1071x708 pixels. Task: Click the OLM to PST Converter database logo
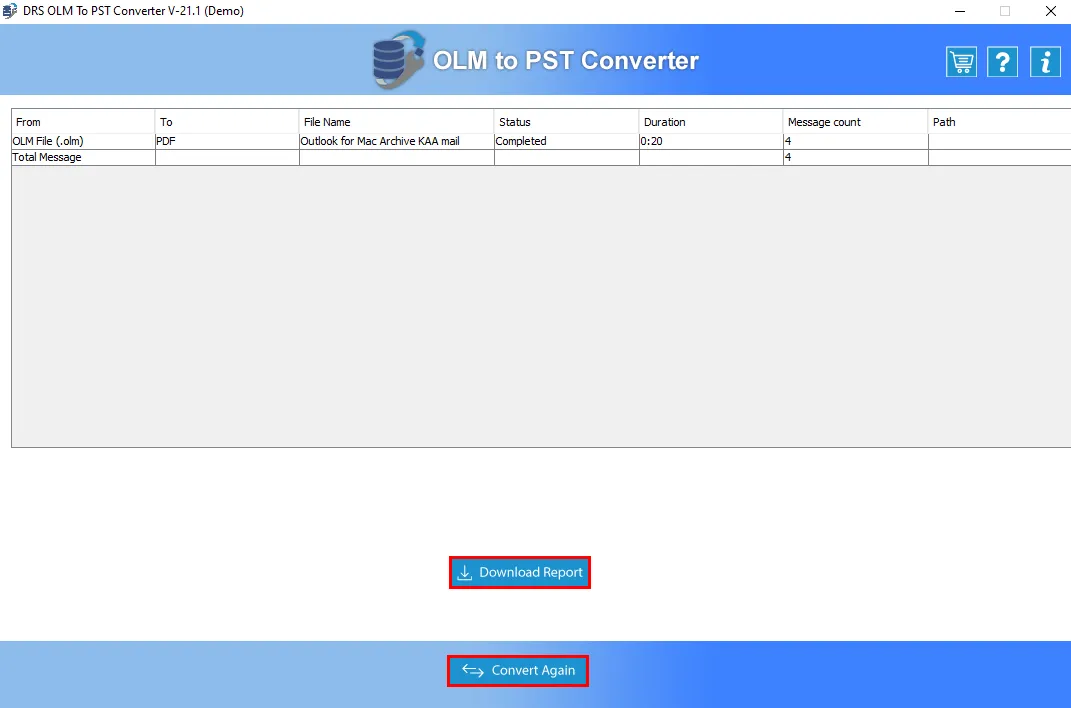click(x=399, y=60)
